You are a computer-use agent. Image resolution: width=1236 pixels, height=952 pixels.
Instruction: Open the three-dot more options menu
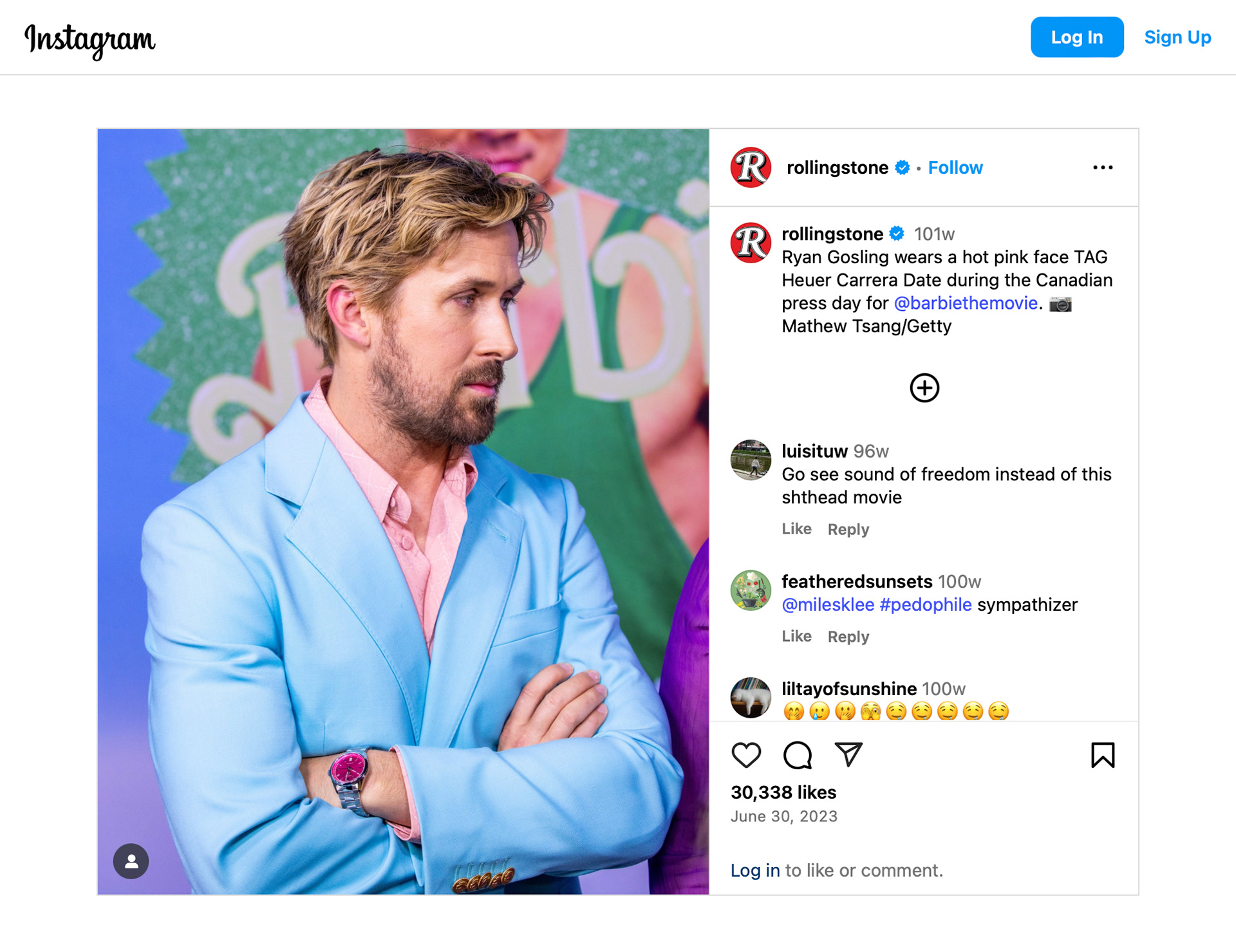[x=1102, y=168]
